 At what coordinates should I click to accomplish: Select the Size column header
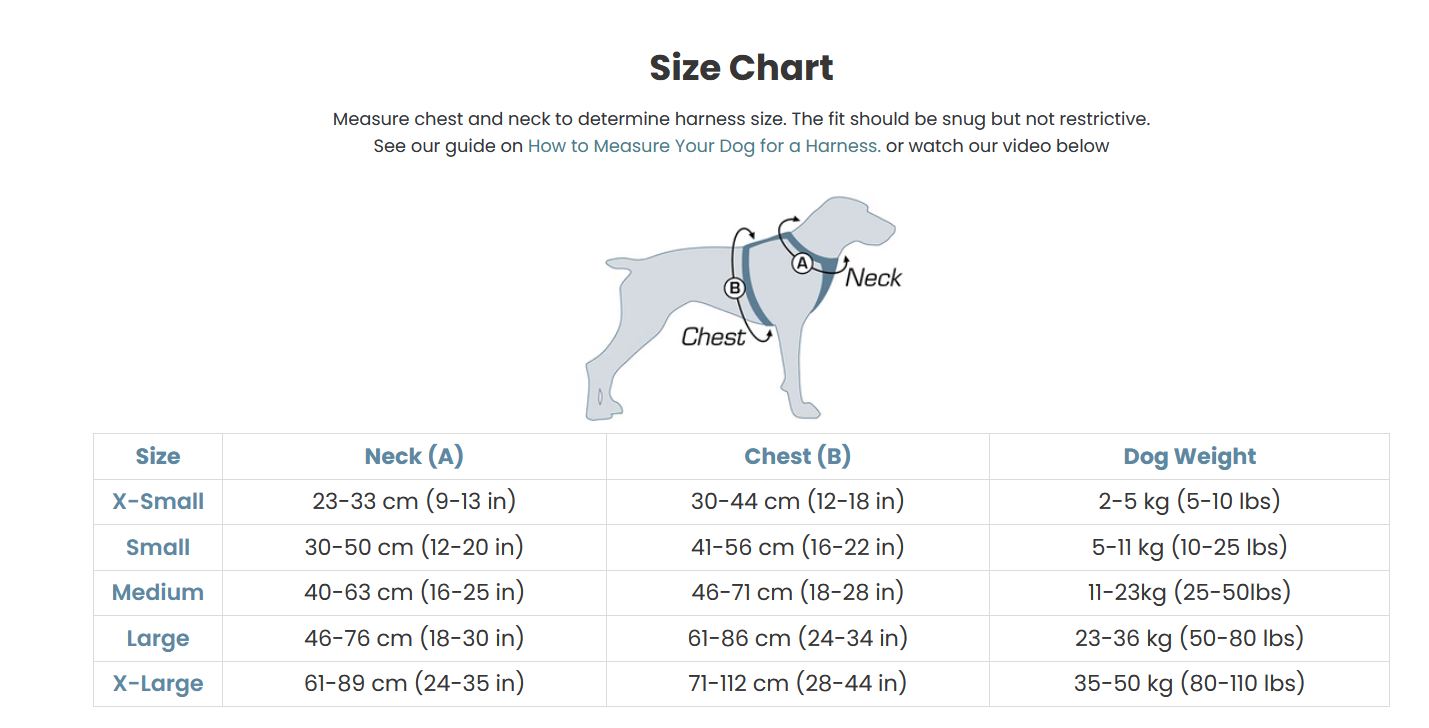pos(158,457)
